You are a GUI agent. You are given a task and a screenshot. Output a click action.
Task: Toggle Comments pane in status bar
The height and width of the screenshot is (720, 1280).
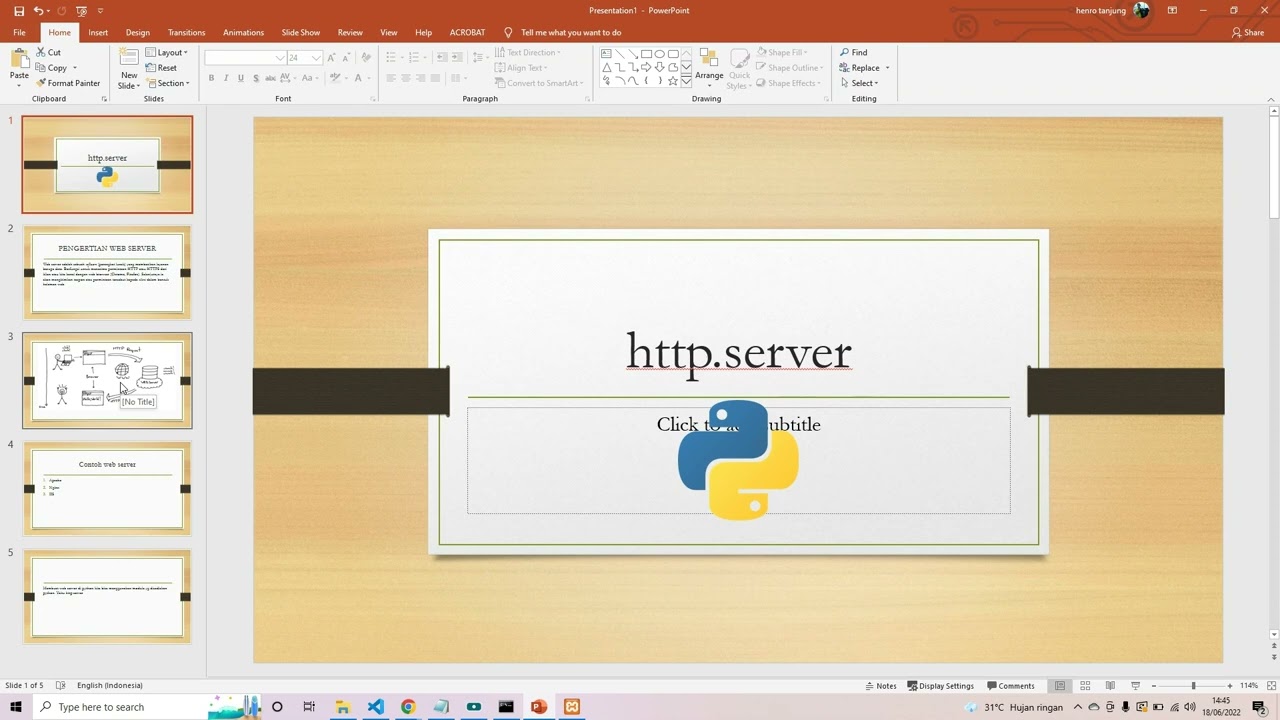point(1011,686)
